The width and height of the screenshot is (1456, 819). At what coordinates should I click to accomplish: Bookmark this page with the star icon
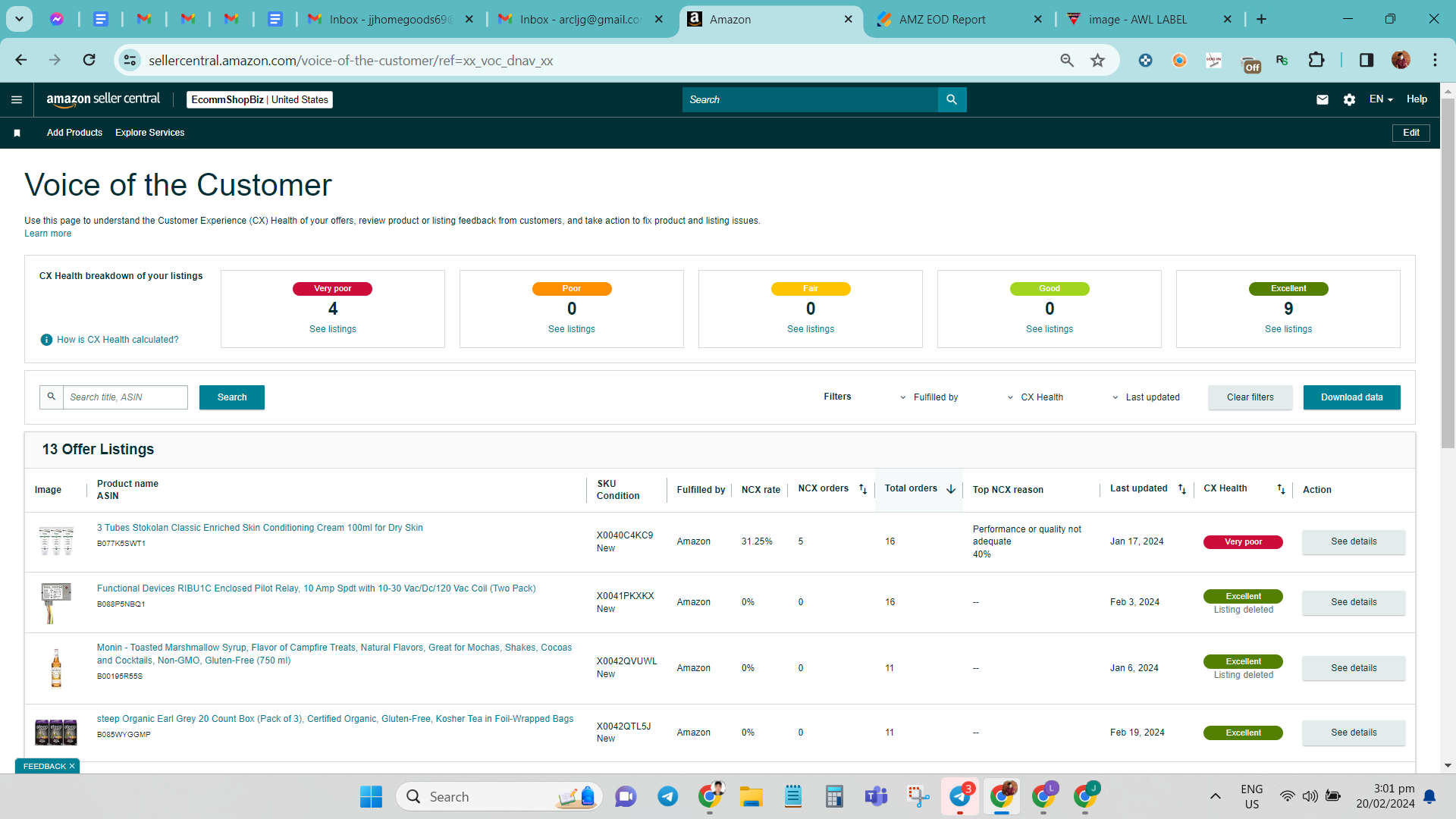[x=1097, y=60]
